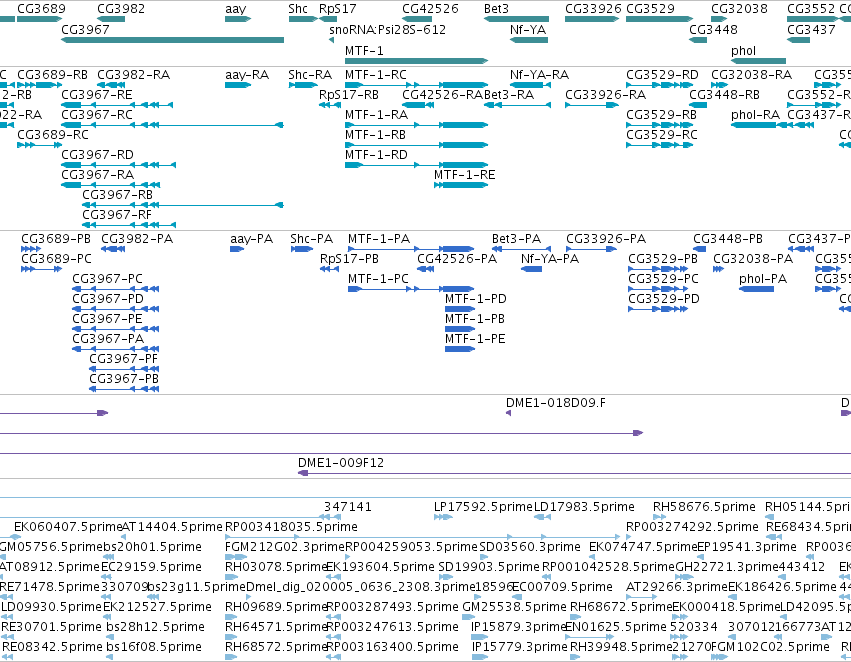Click protein CG3967-PB label
Image resolution: width=851 pixels, height=662 pixels.
(124, 379)
